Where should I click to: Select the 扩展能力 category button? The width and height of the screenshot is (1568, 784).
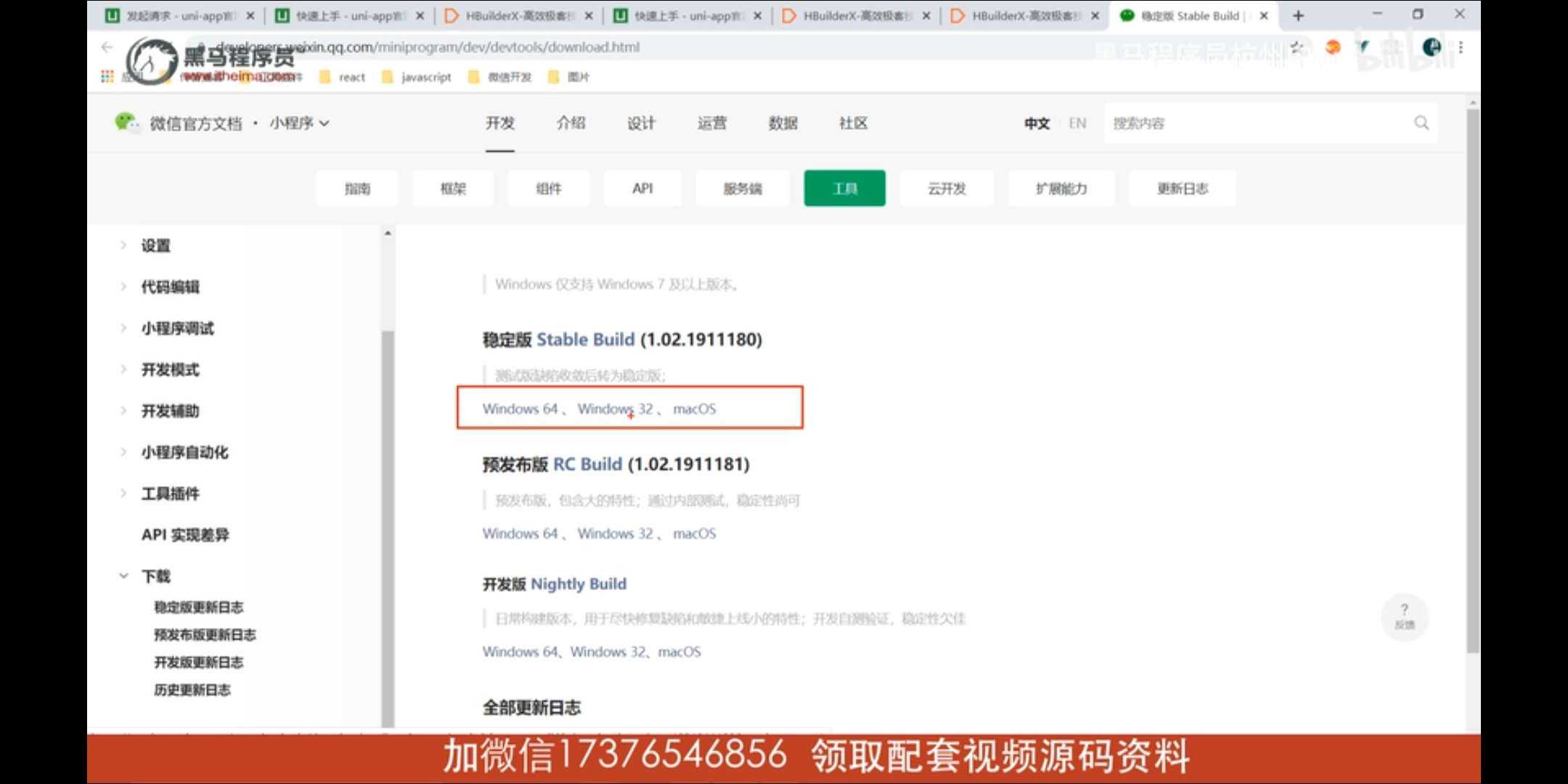click(x=1061, y=189)
